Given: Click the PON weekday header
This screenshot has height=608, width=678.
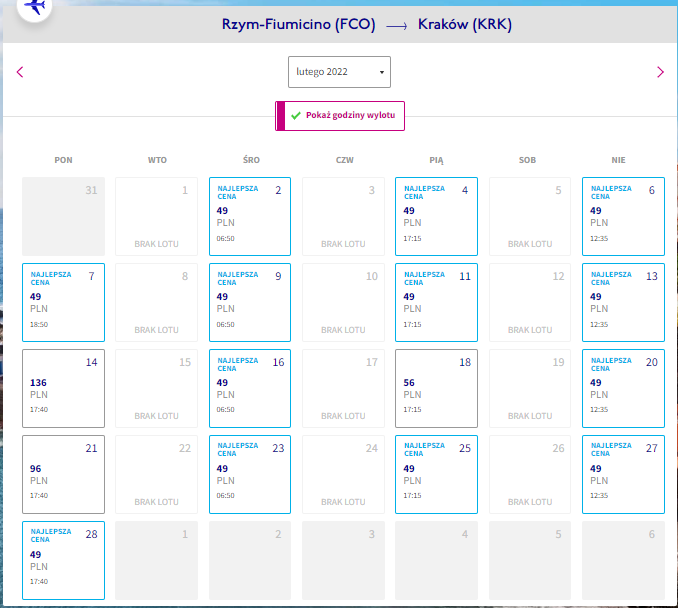Looking at the screenshot, I should point(64,160).
